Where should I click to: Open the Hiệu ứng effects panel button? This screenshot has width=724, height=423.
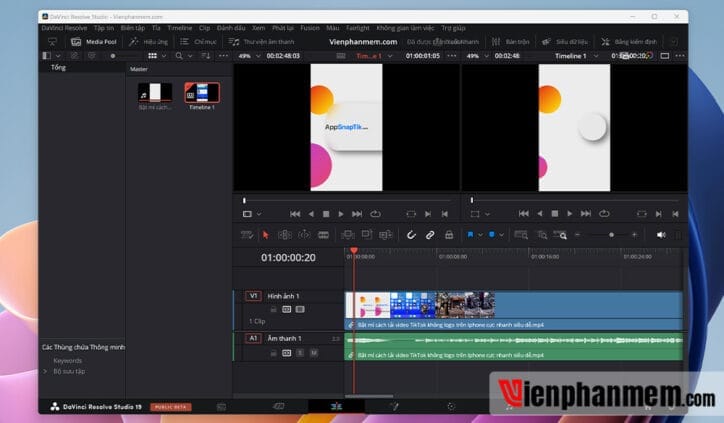pyautogui.click(x=148, y=42)
